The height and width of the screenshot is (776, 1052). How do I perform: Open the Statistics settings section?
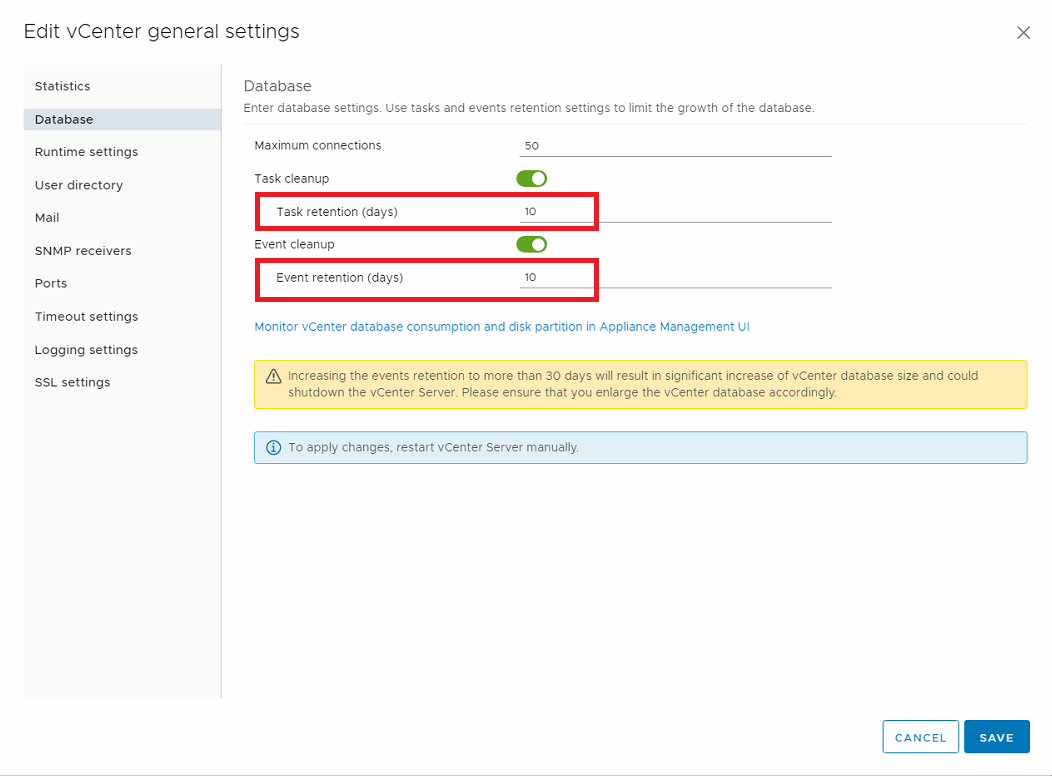coord(62,86)
